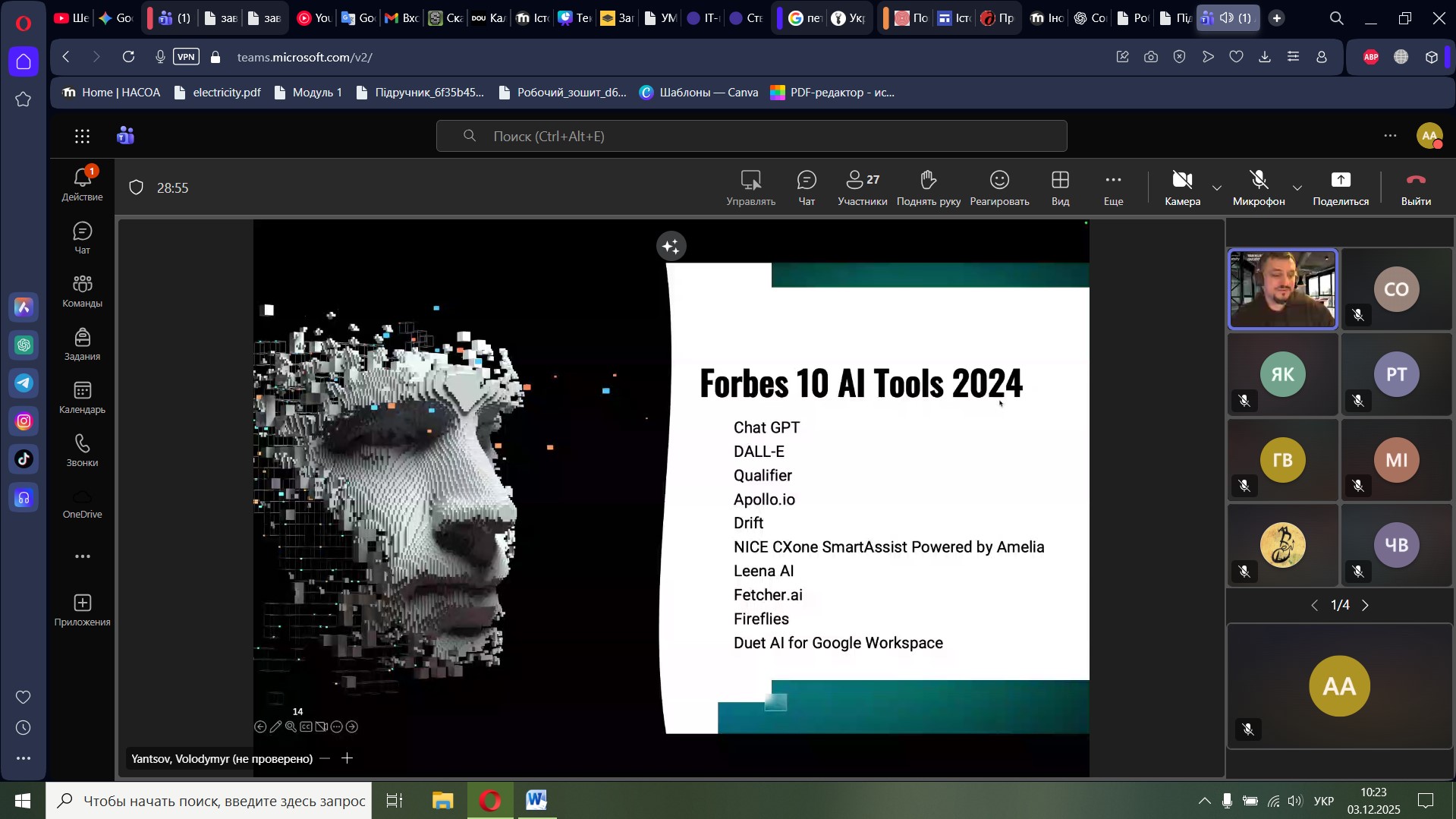Screen dimensions: 1456x819
Task: Leave the meeting
Action: [1415, 187]
